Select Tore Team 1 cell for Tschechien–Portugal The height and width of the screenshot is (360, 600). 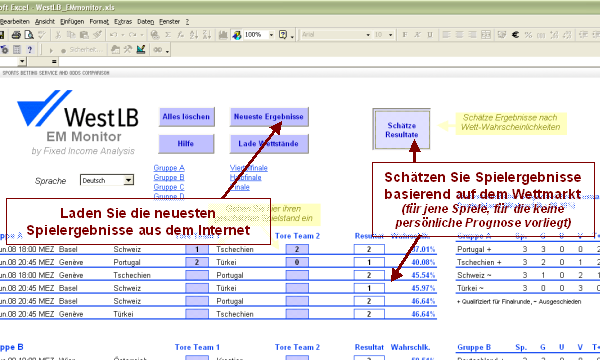tap(197, 275)
